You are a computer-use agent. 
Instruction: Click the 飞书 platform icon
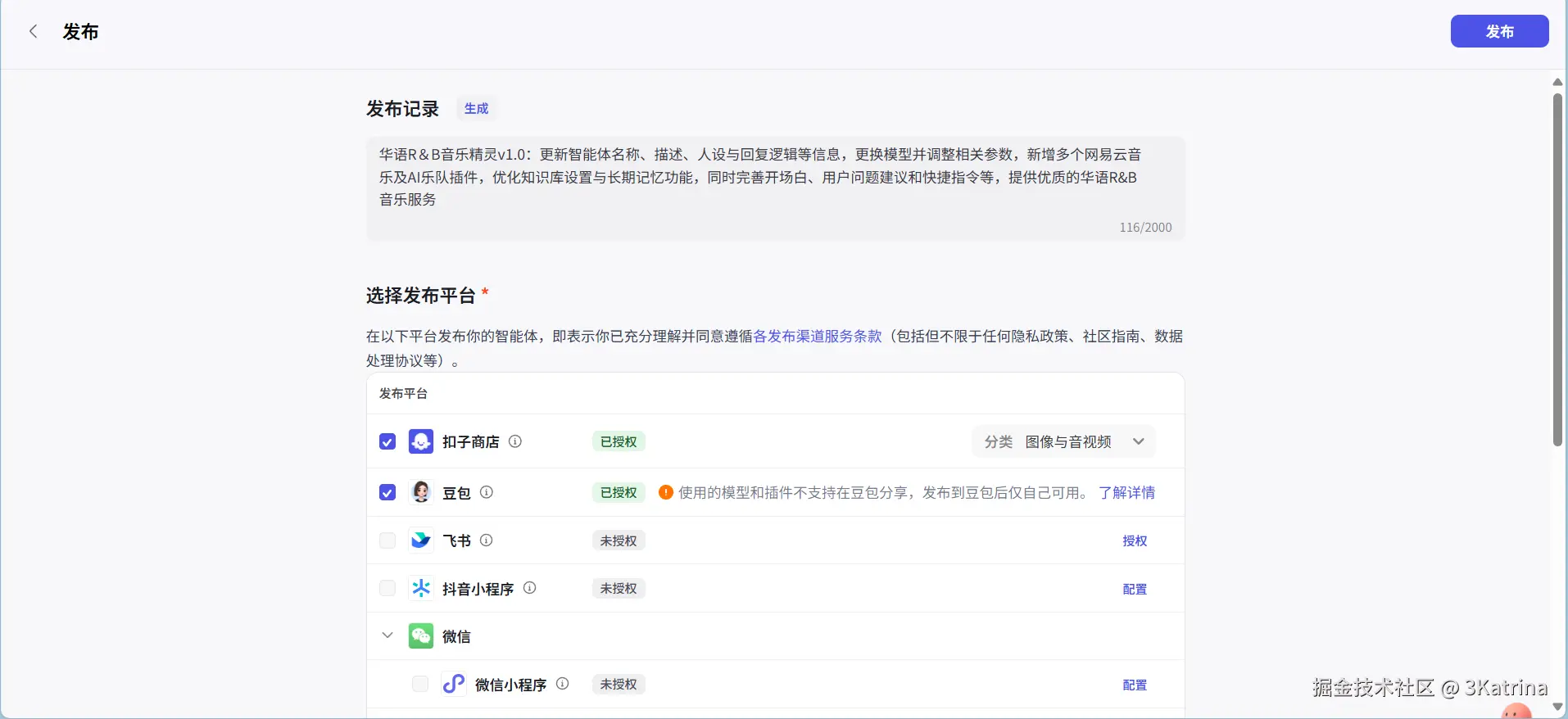421,540
